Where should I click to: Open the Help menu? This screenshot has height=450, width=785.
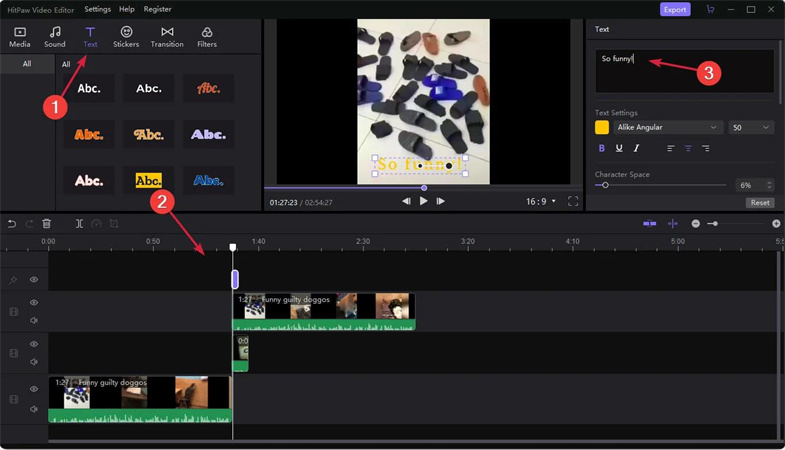(127, 10)
